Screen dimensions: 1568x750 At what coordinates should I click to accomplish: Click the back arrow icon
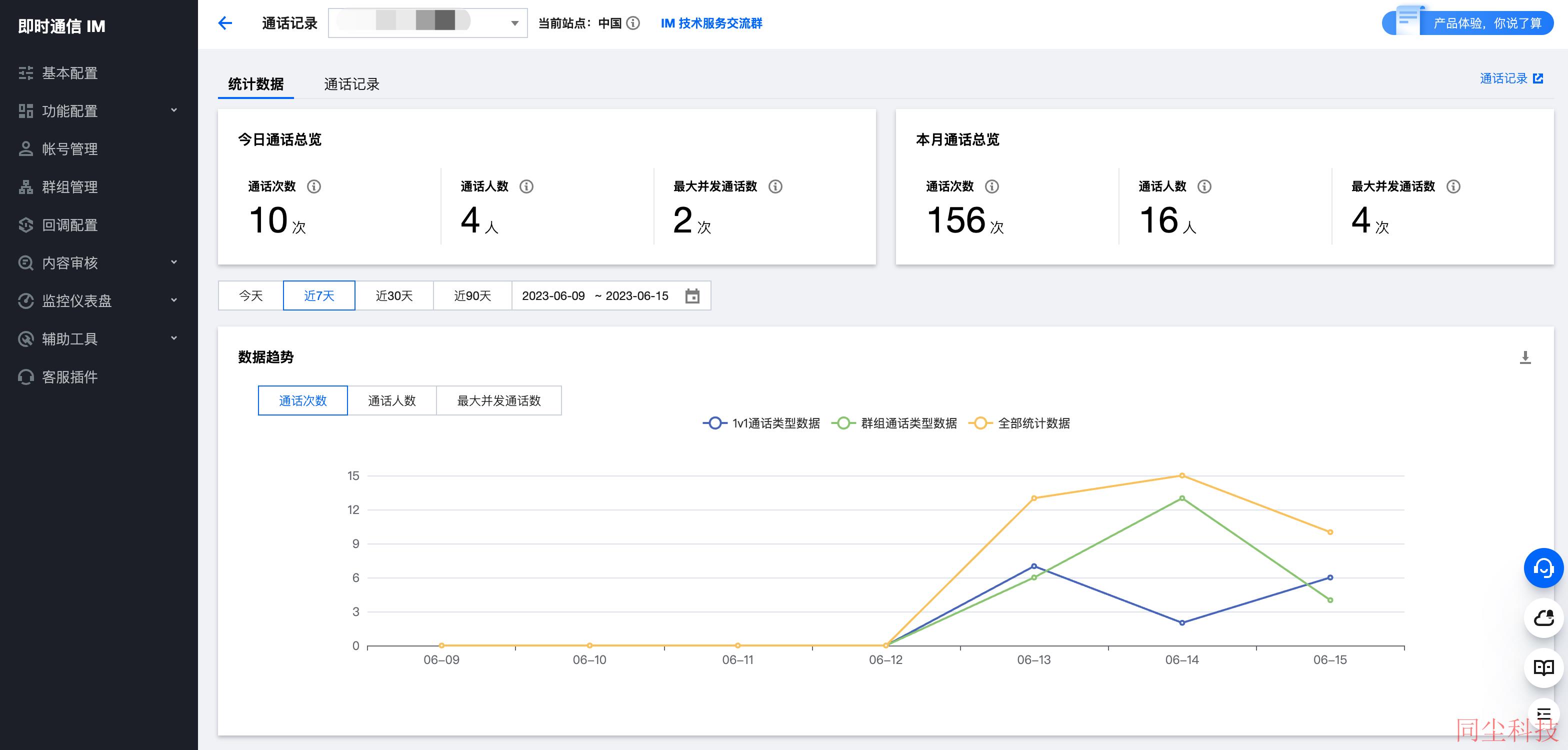click(224, 23)
